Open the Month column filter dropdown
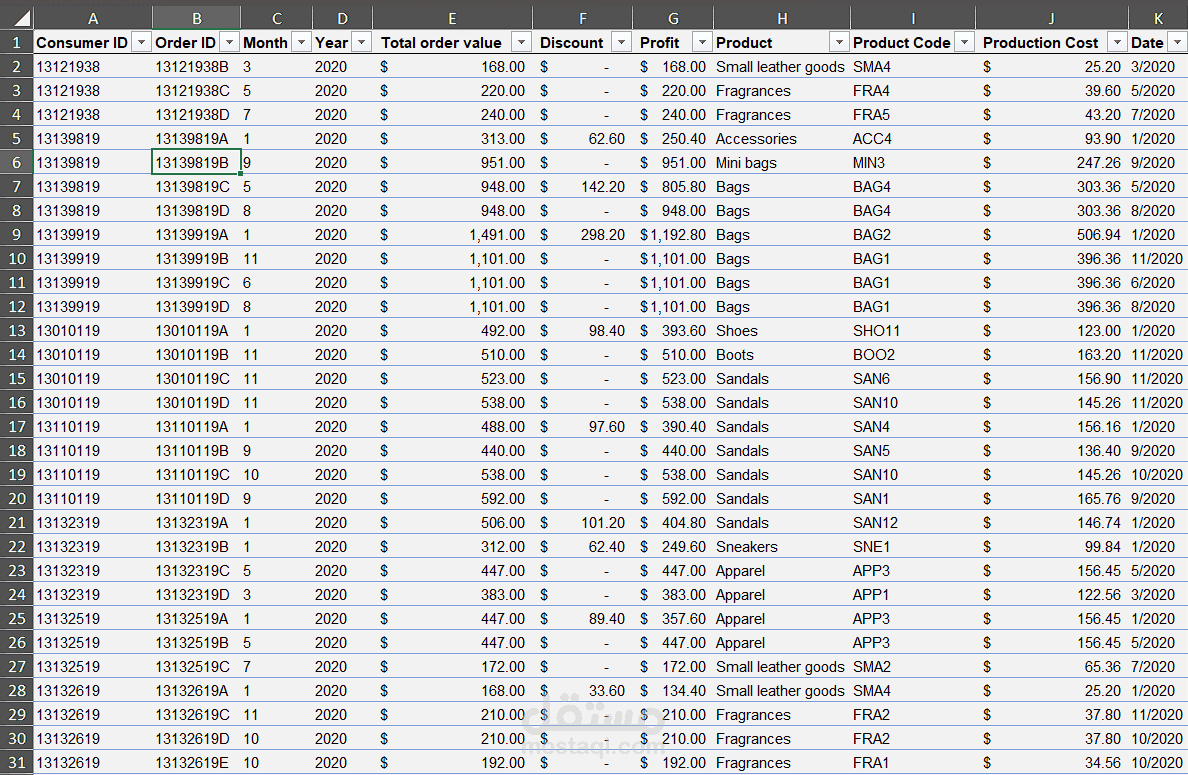 302,42
